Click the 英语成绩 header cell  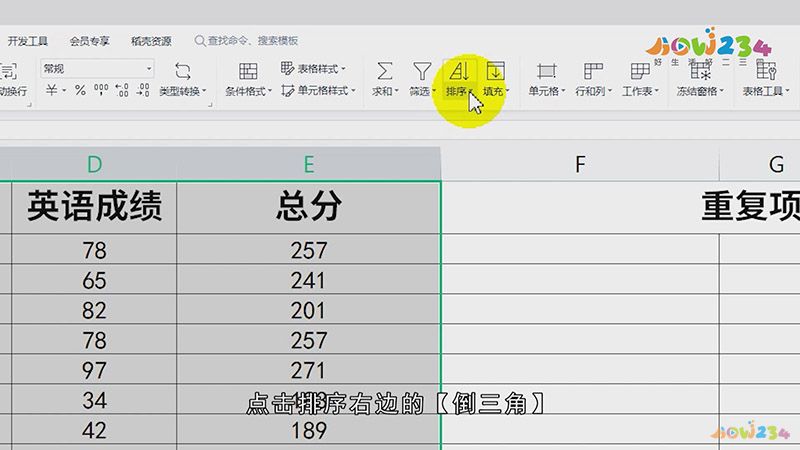point(94,207)
